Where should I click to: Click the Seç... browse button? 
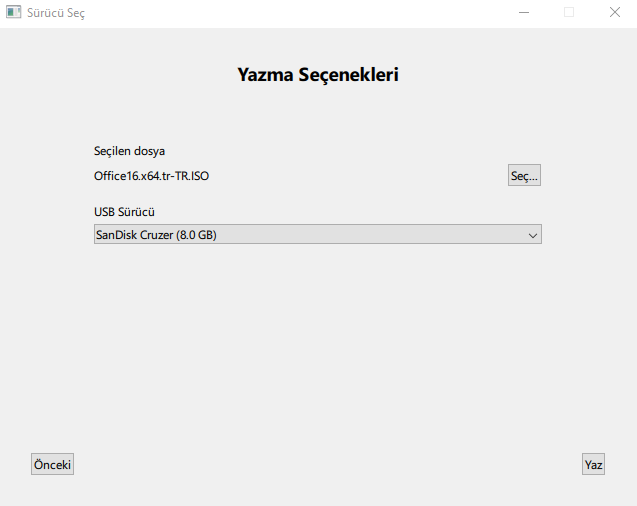point(524,176)
